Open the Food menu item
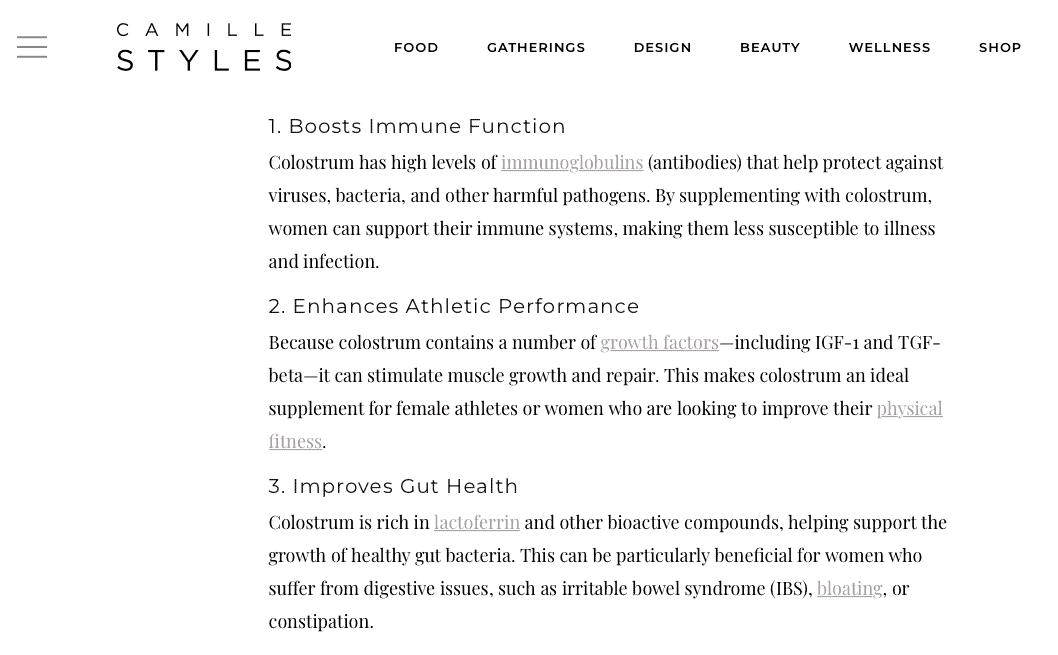1058x655 pixels. pyautogui.click(x=416, y=48)
